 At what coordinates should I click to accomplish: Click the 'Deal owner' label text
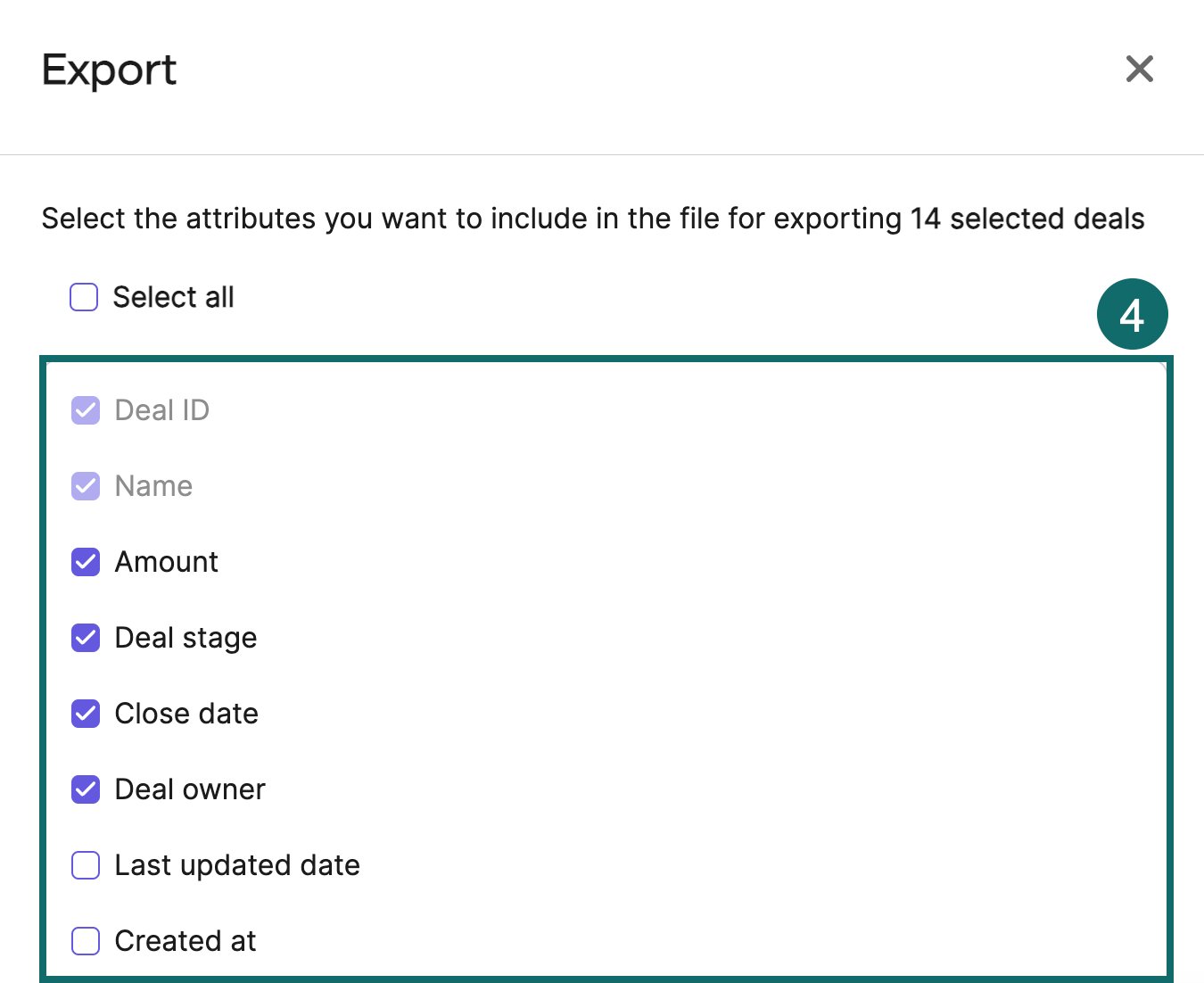(190, 789)
